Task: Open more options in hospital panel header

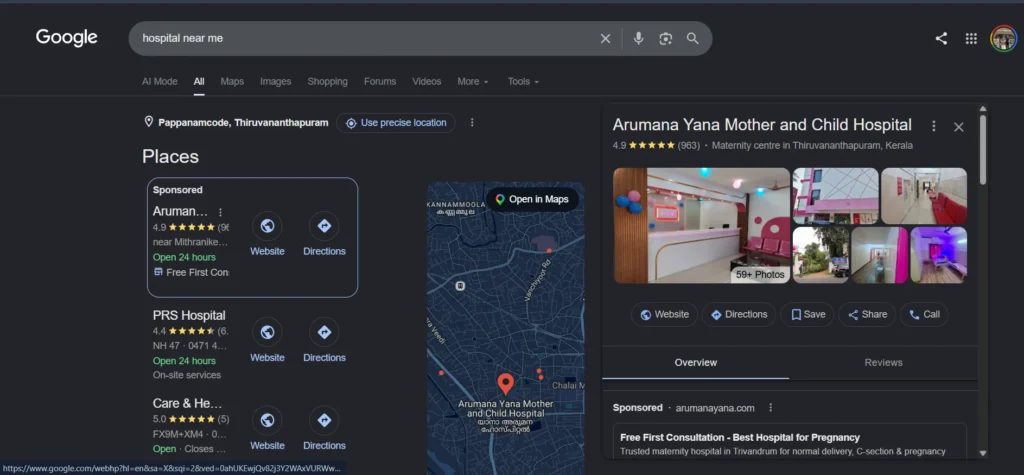Action: pyautogui.click(x=934, y=126)
